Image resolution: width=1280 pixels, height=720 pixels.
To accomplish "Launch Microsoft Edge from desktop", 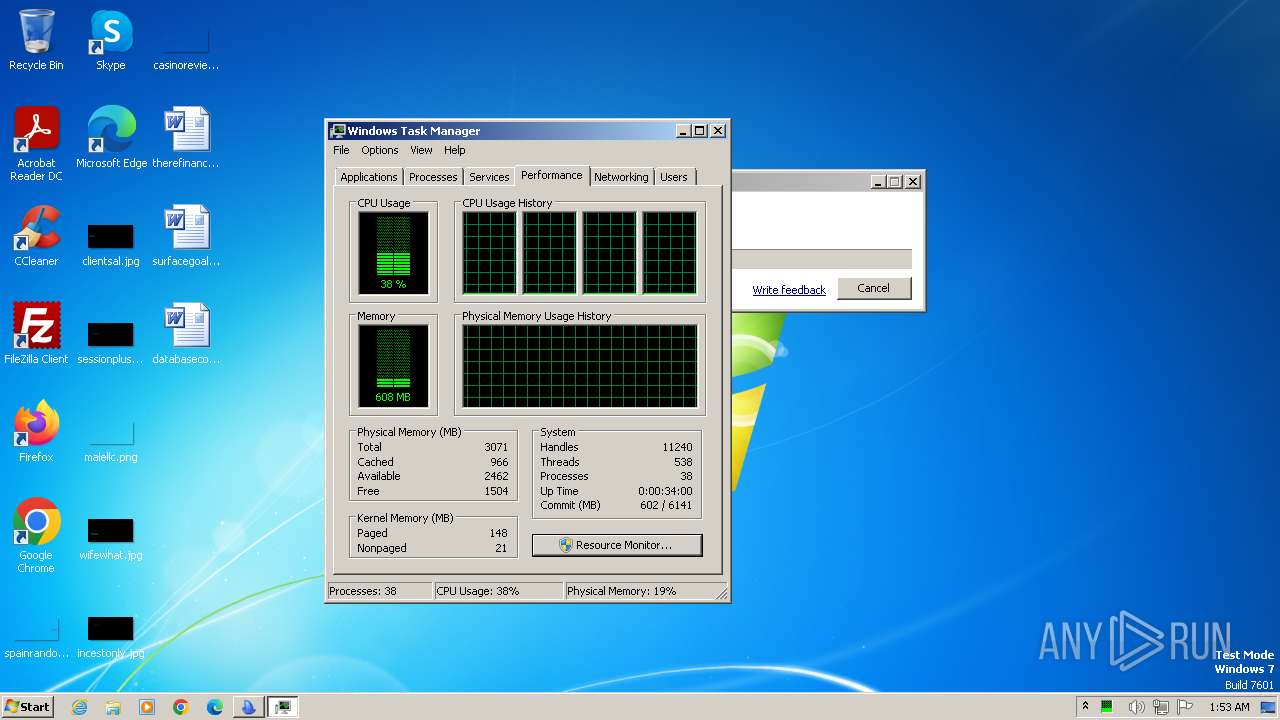I will coord(111,138).
